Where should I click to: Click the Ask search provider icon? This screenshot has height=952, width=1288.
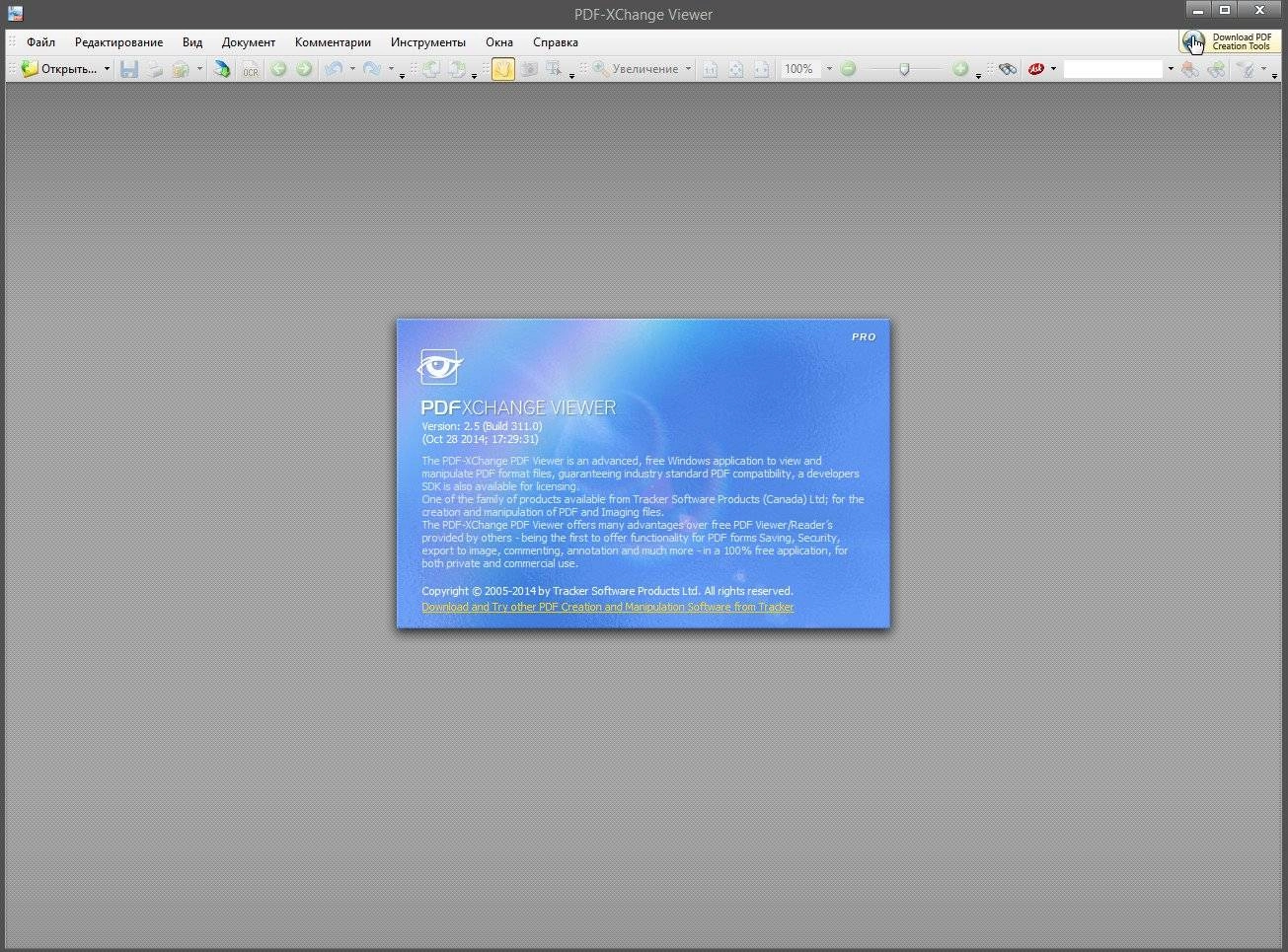pyautogui.click(x=1036, y=69)
